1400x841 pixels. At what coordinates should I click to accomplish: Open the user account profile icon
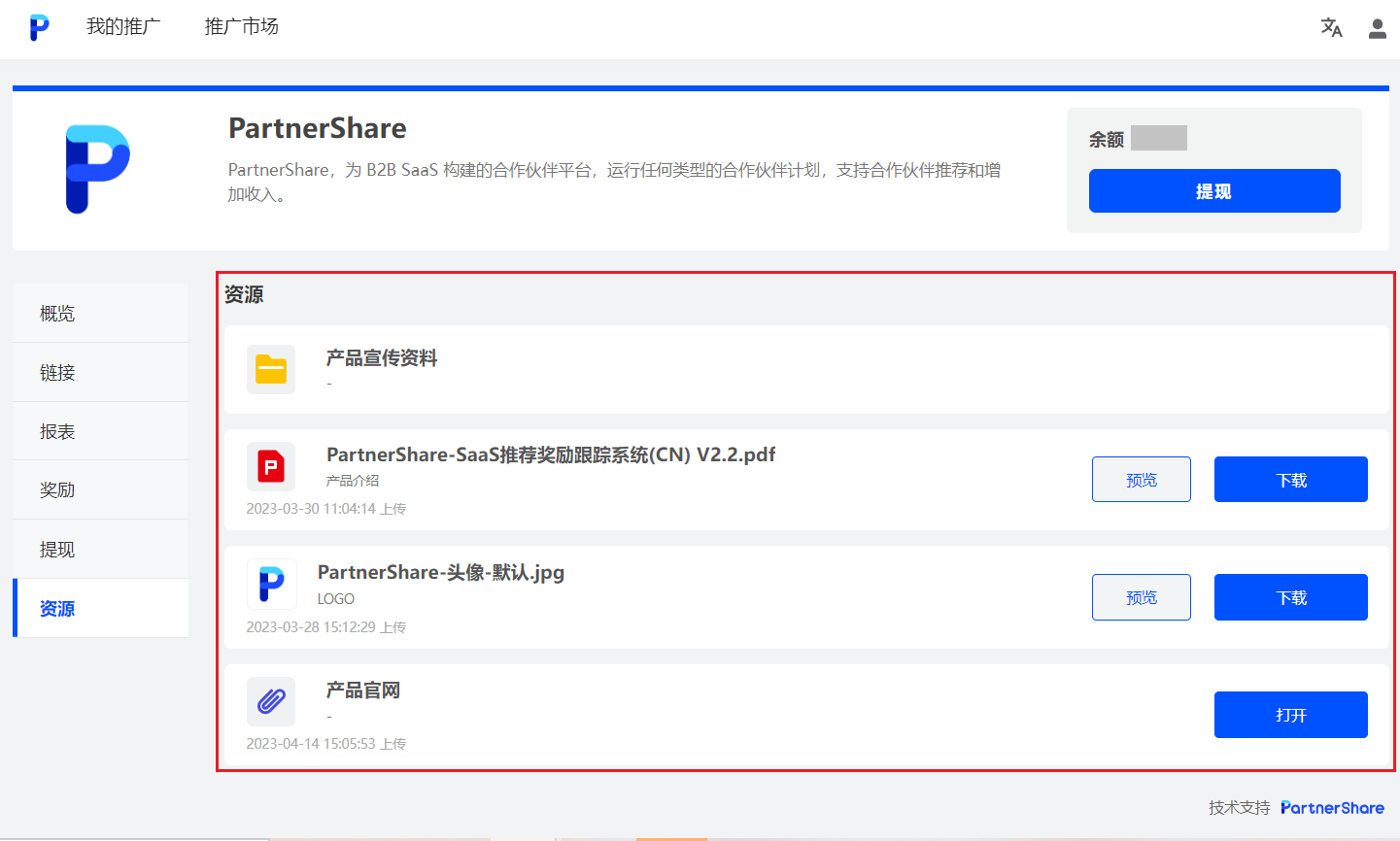coord(1377,28)
